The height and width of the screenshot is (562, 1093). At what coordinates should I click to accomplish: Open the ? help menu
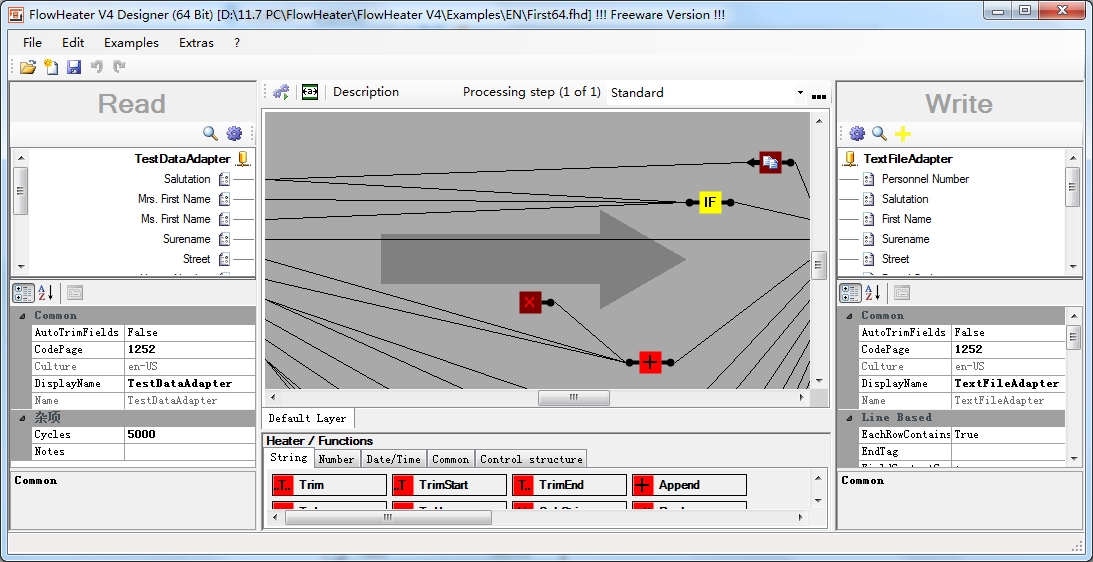237,43
